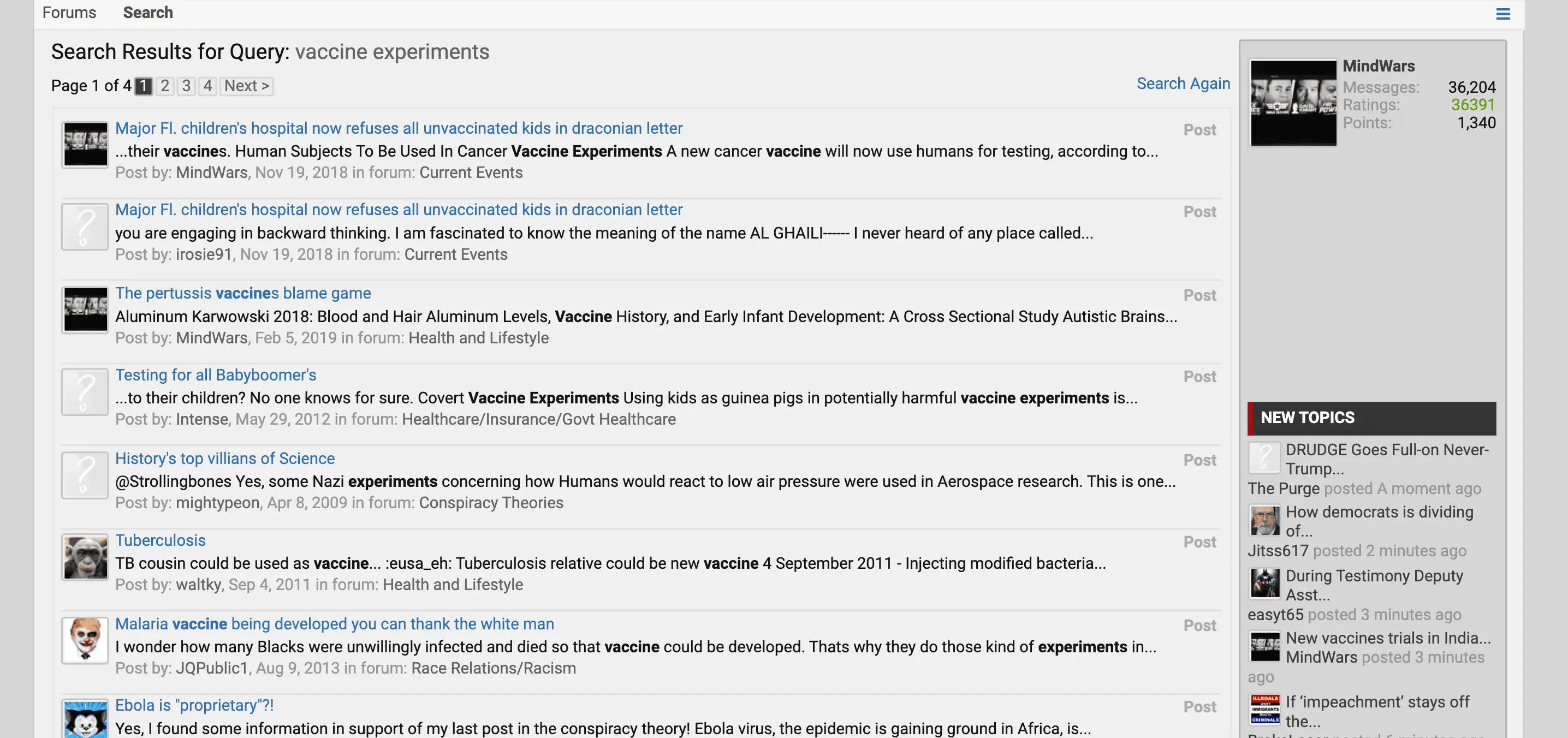Click the Search Again link
Viewport: 1568px width, 738px height.
[x=1183, y=84]
